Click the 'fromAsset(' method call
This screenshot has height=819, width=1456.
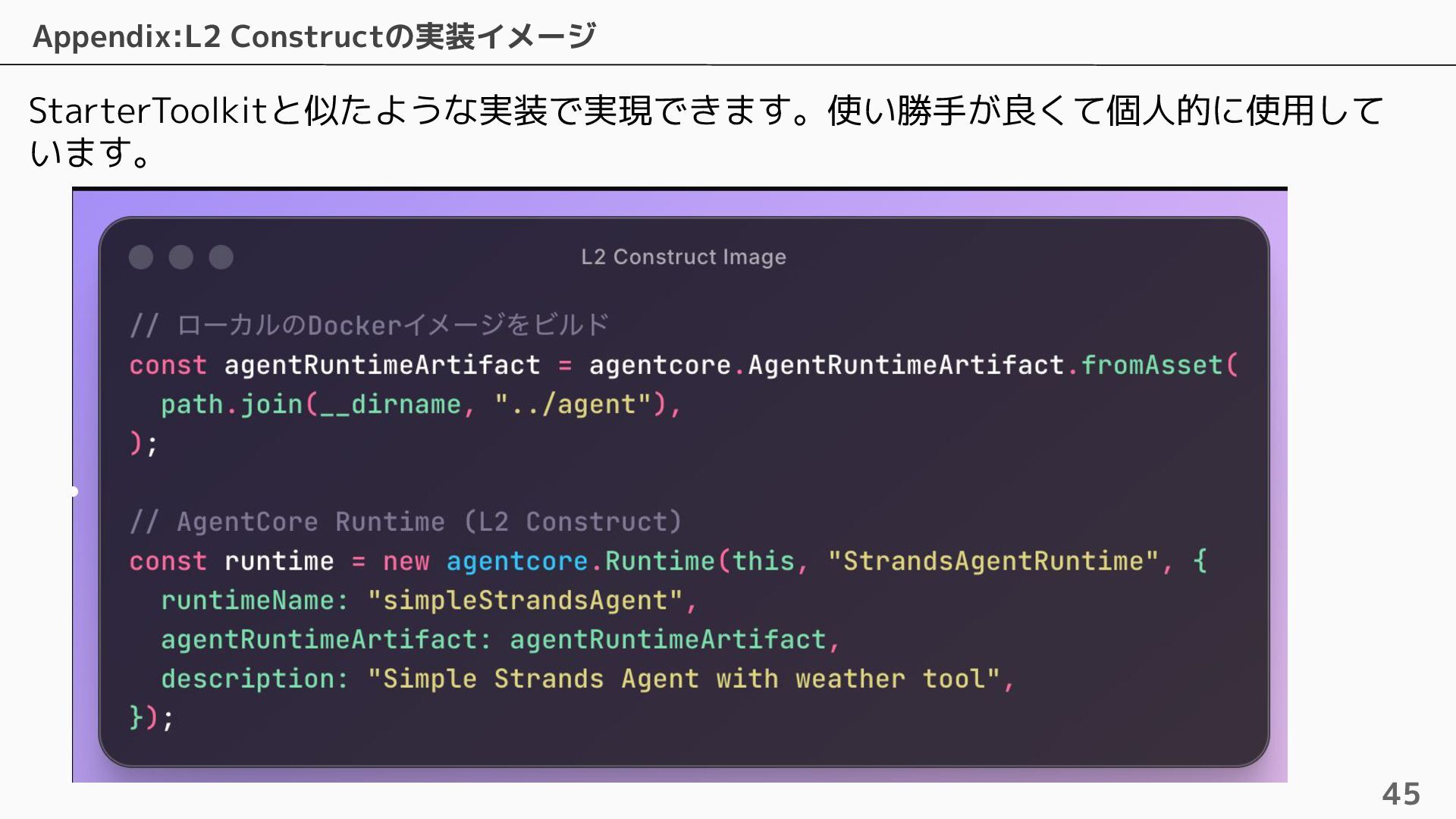coord(1159,365)
